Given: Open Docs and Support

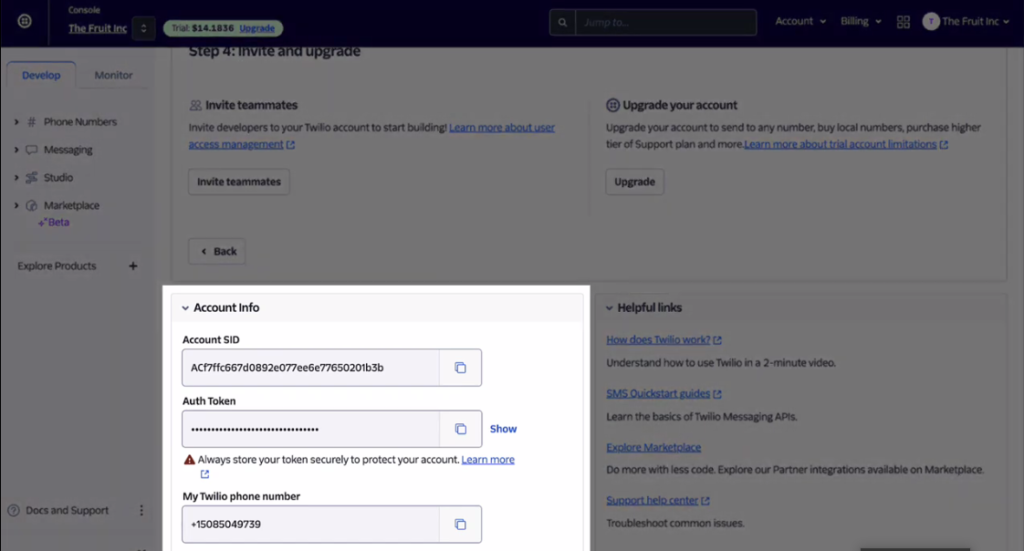Looking at the screenshot, I should 67,511.
